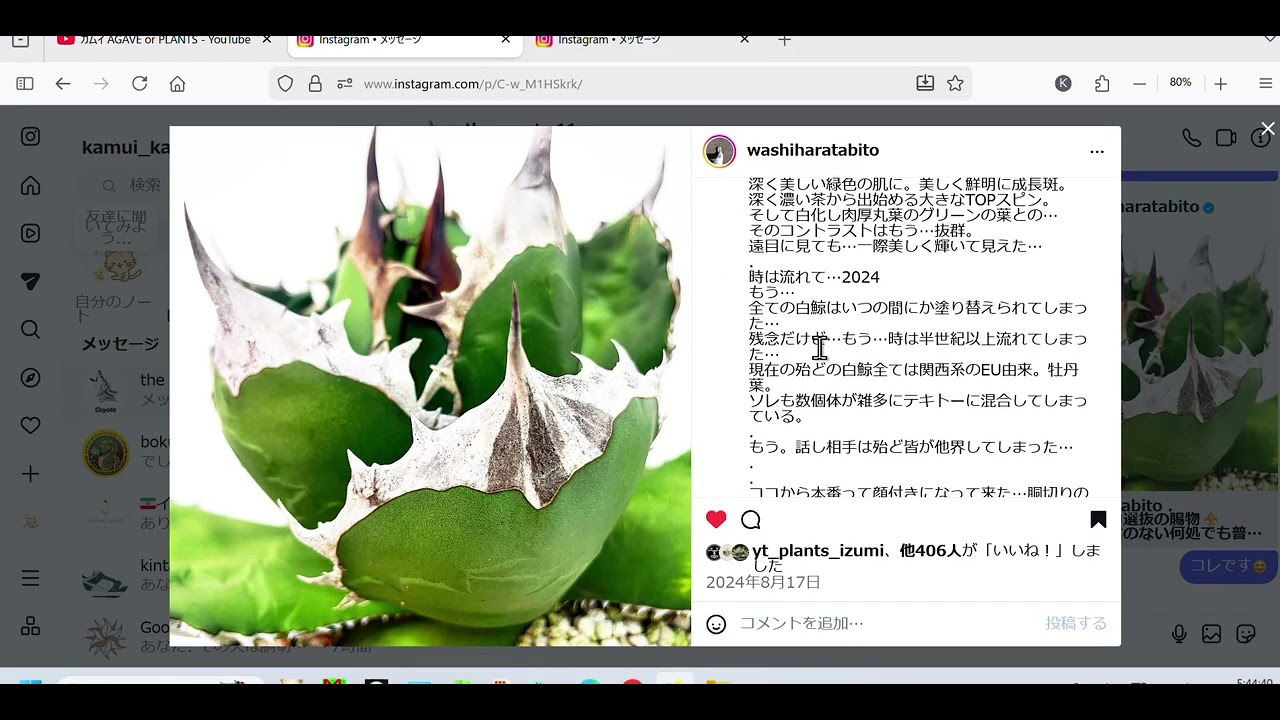
Task: Open washiharatabito profile name link
Action: click(x=813, y=150)
